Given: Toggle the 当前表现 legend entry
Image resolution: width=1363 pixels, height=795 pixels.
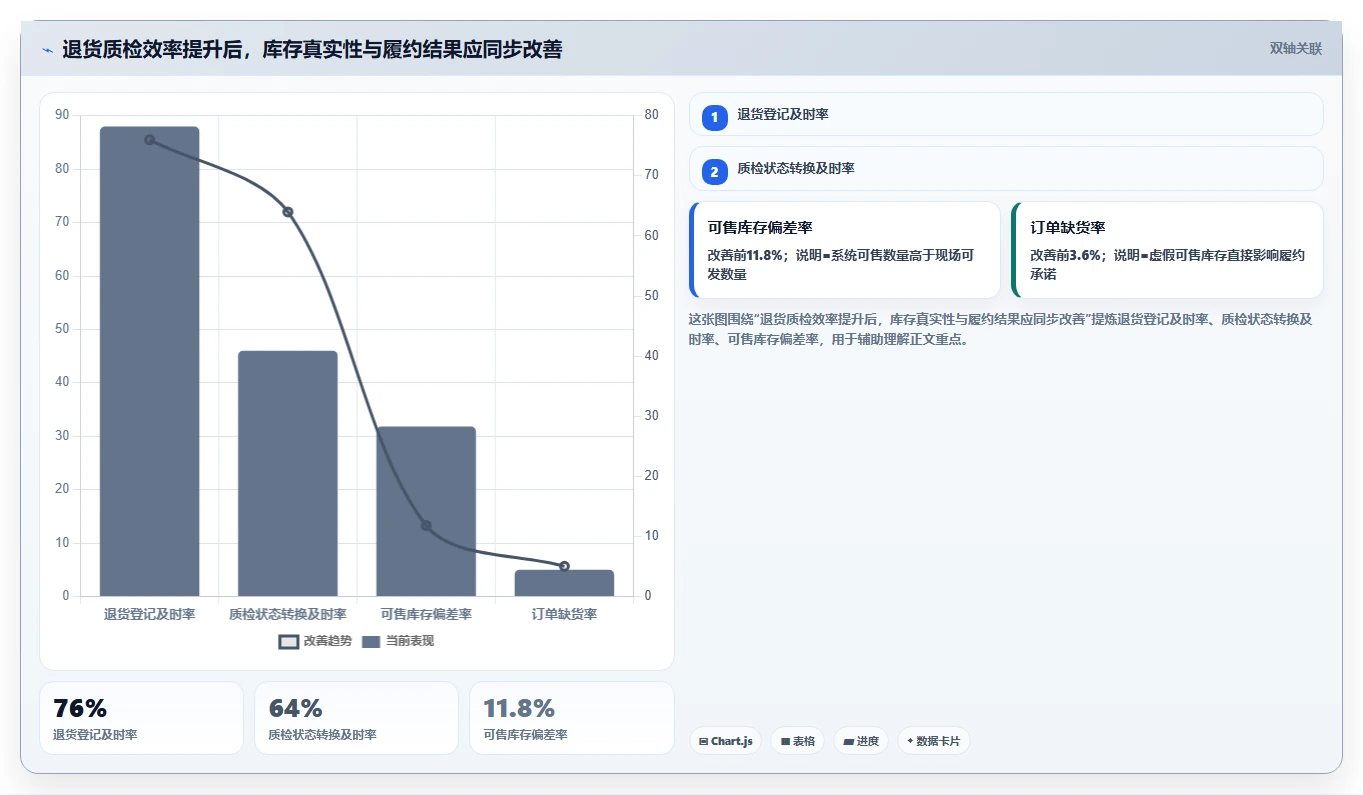Looking at the screenshot, I should coord(398,641).
